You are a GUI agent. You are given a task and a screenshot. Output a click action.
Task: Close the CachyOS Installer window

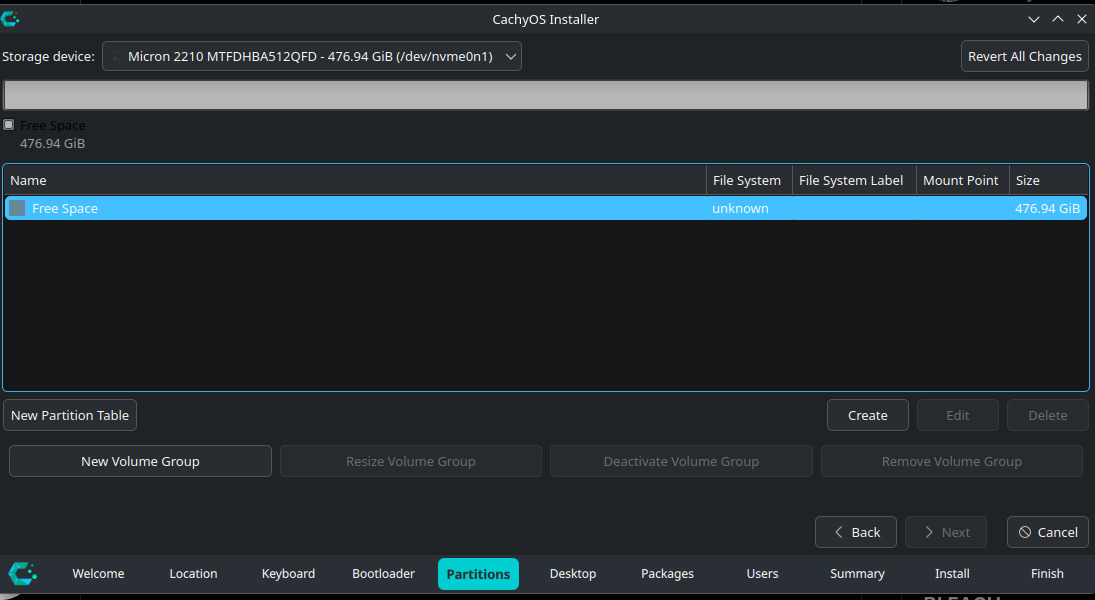coord(1082,20)
